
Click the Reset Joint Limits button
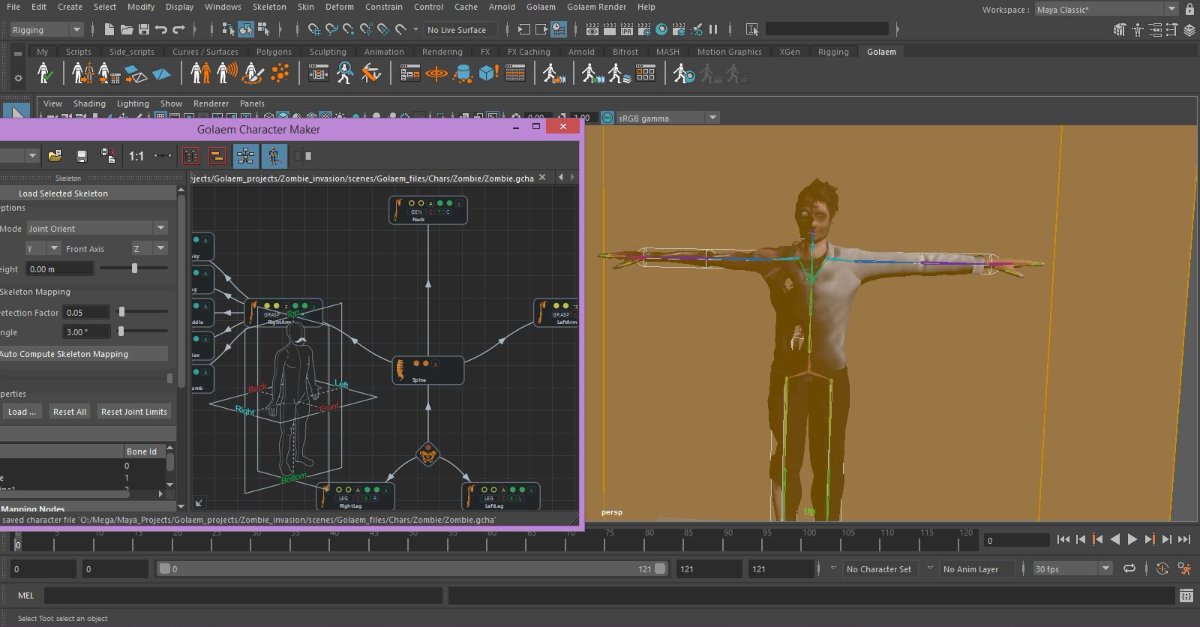pyautogui.click(x=134, y=412)
